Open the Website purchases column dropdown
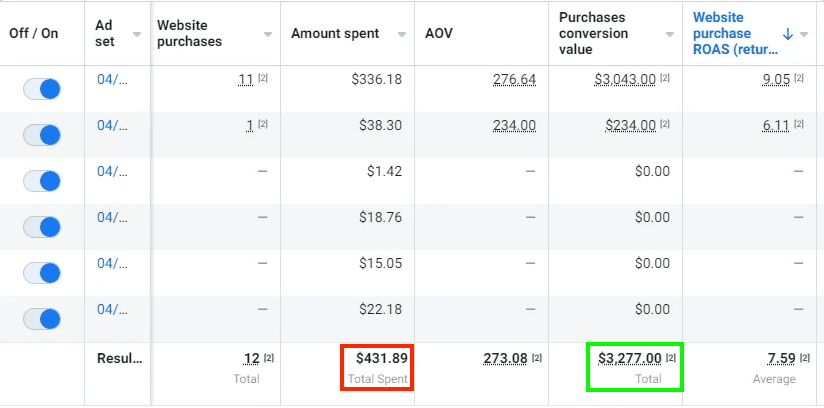824x408 pixels. pos(267,34)
